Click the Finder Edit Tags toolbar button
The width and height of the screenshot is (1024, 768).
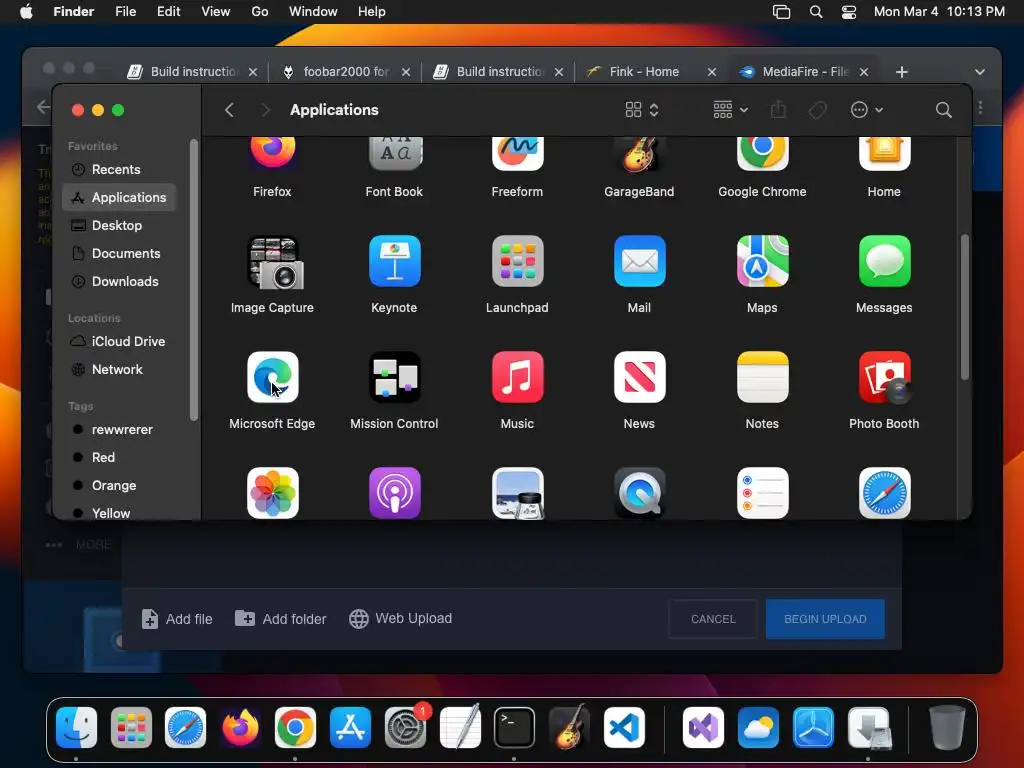point(817,110)
